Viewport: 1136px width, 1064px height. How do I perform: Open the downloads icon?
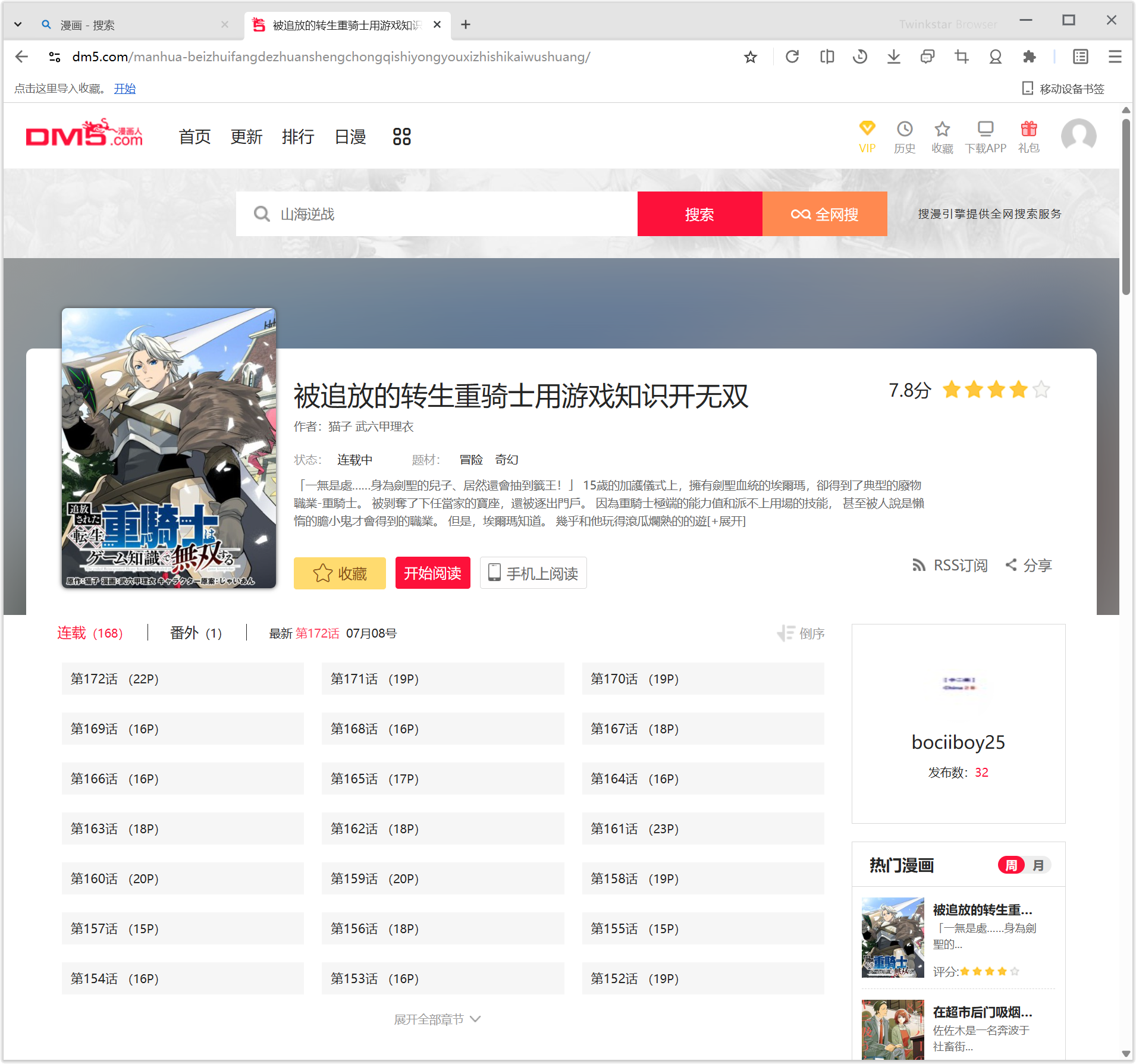coord(893,57)
